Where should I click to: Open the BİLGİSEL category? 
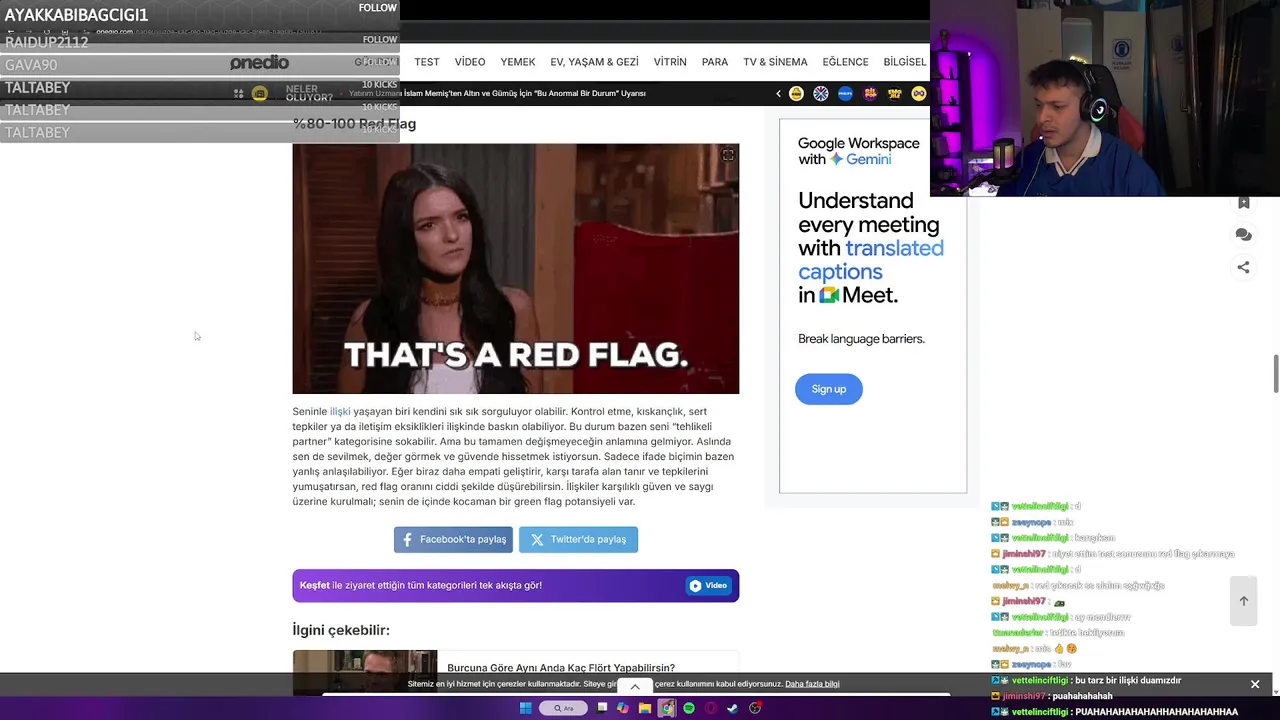[x=905, y=62]
